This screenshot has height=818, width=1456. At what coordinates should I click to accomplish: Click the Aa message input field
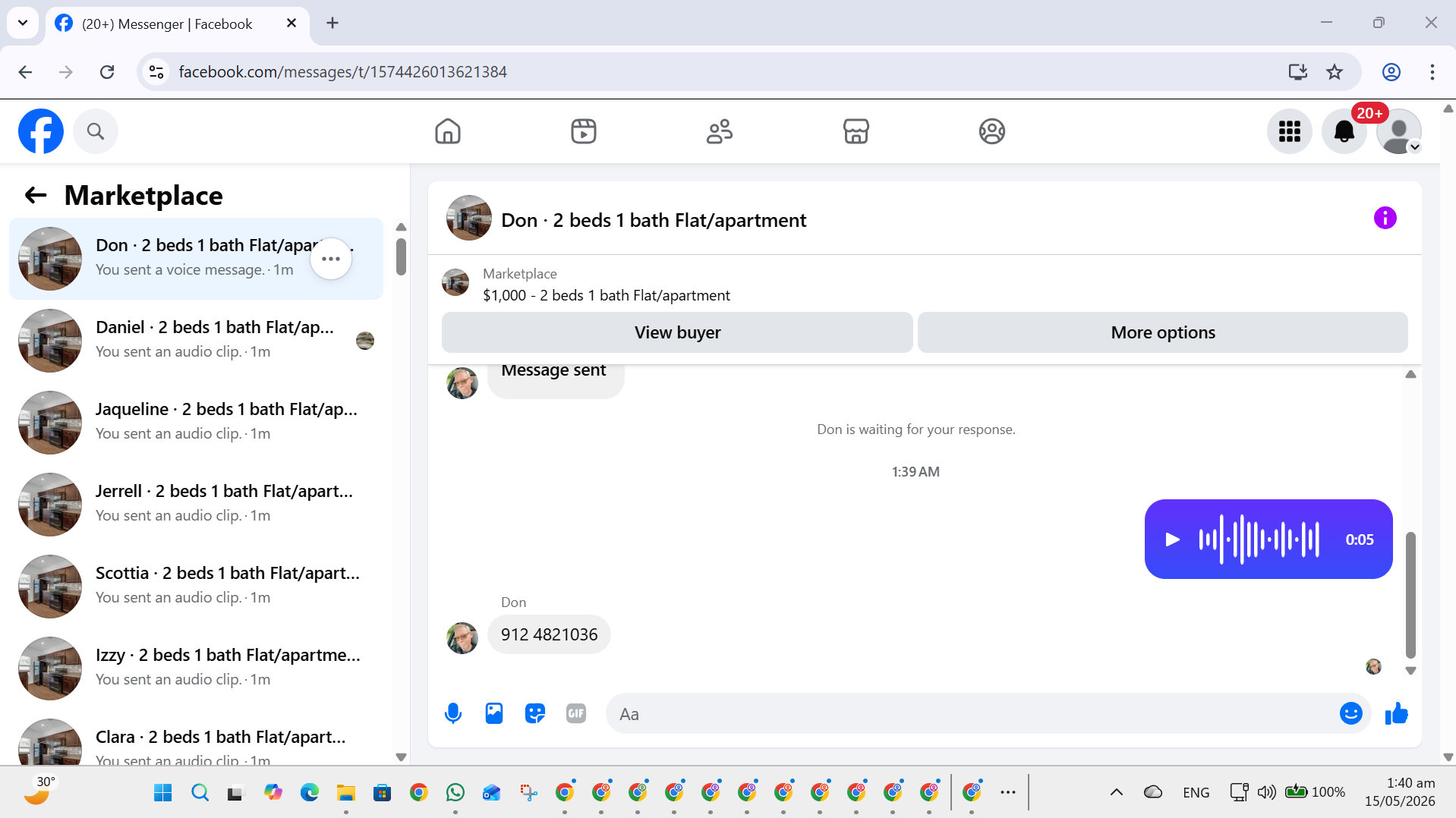(972, 713)
